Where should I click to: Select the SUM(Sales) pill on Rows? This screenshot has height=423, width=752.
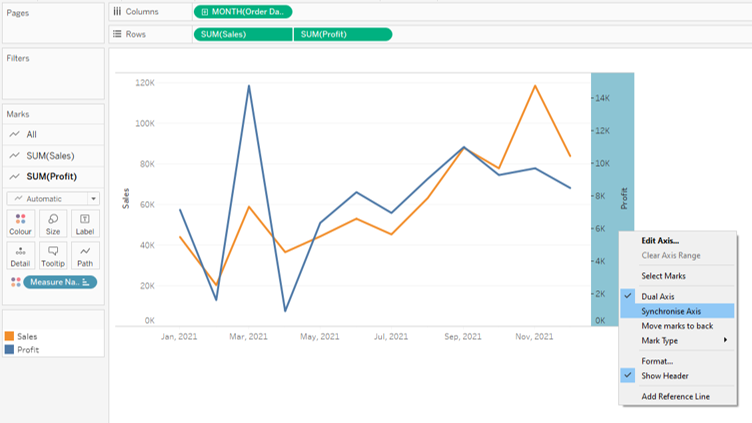(242, 34)
